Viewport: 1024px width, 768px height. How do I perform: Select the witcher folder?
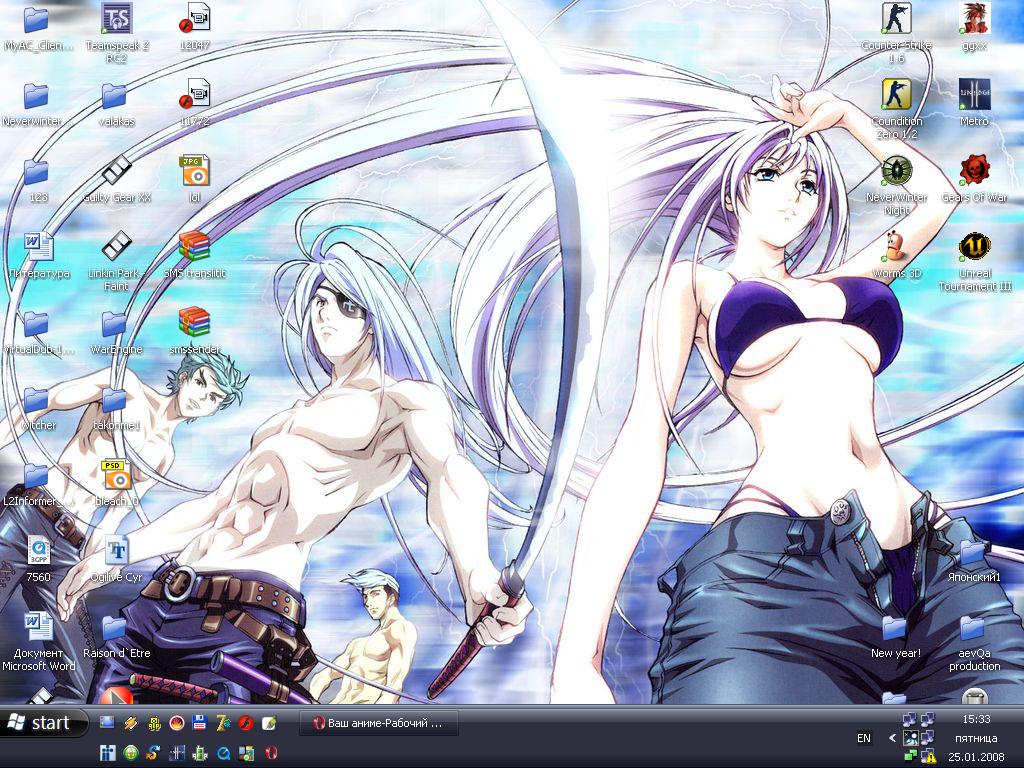(x=39, y=408)
